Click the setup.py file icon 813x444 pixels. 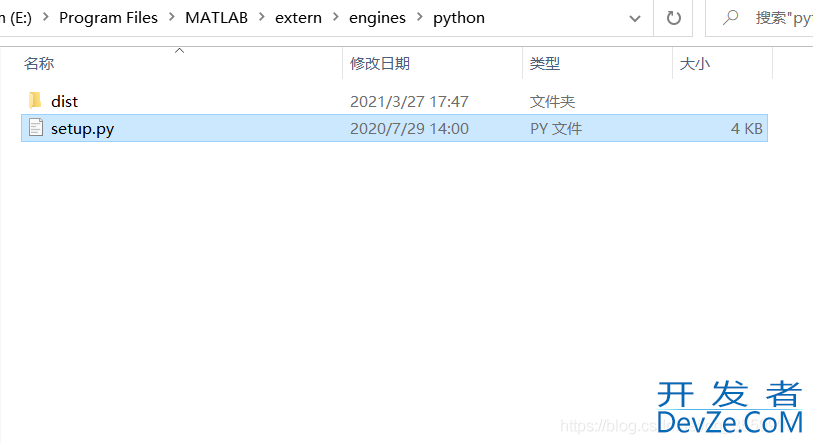(35, 128)
